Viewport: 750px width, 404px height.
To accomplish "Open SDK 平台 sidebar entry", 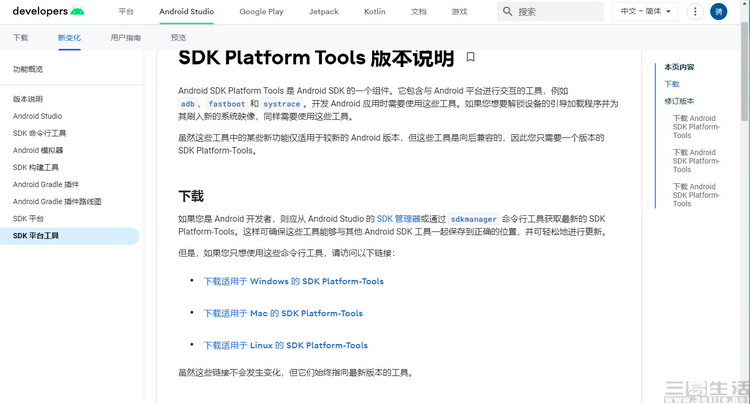I will click(x=28, y=218).
